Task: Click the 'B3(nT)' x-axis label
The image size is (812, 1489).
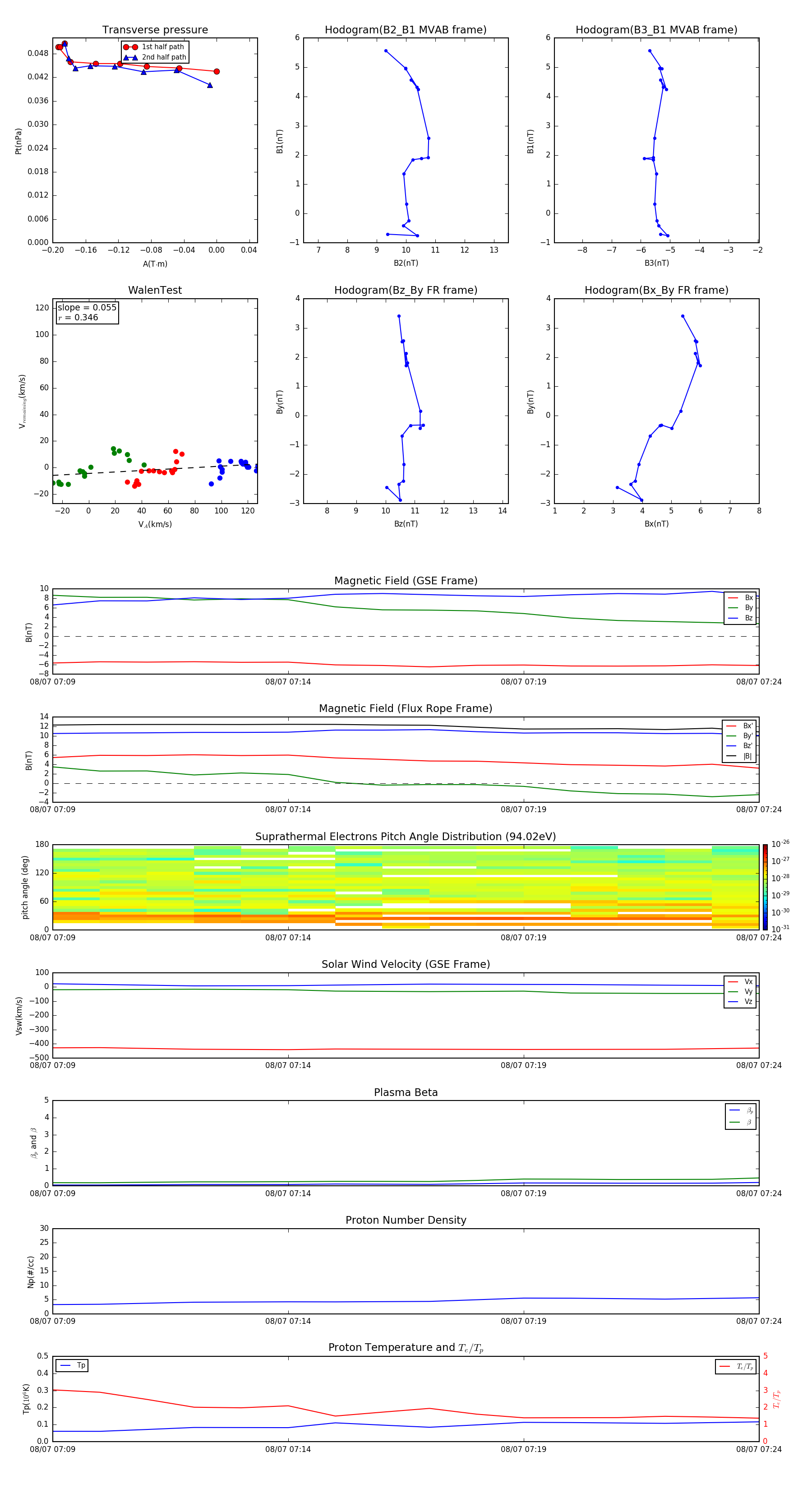Action: (x=656, y=264)
